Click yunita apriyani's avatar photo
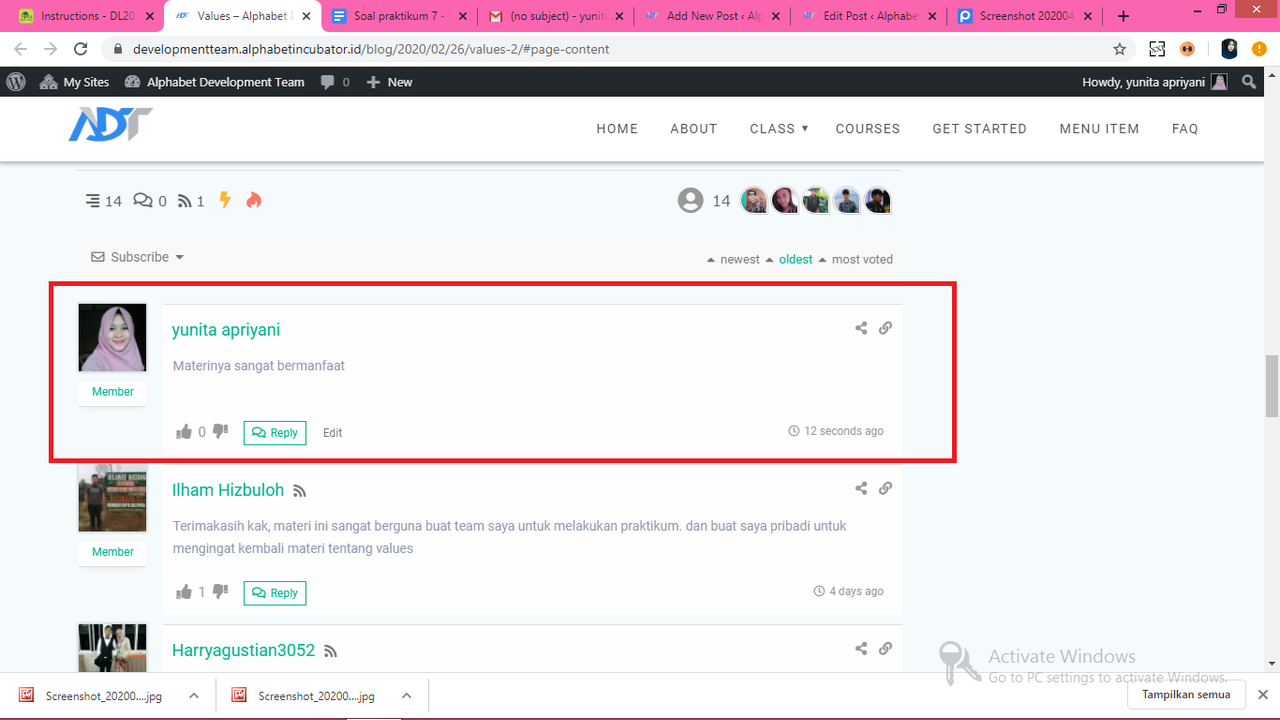This screenshot has width=1280, height=720. pos(112,338)
